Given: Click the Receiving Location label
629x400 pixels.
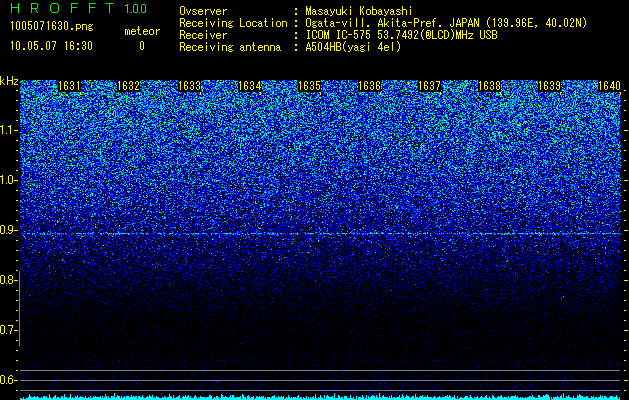Looking at the screenshot, I should coord(233,23).
